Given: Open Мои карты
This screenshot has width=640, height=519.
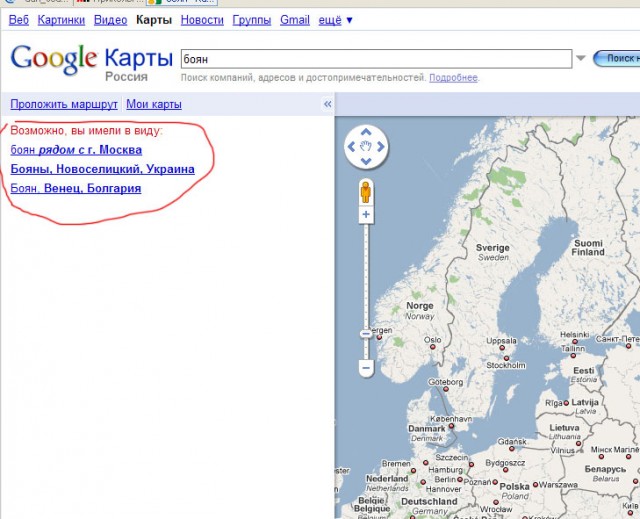Looking at the screenshot, I should pos(154,104).
